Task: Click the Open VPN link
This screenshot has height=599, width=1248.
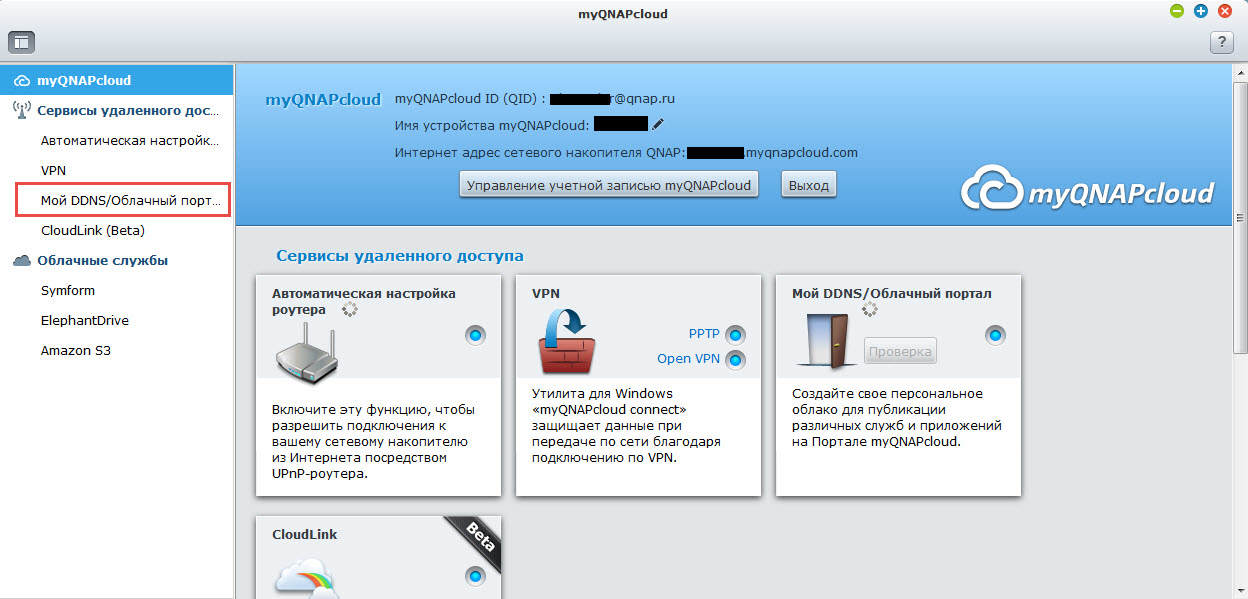Action: click(x=688, y=359)
